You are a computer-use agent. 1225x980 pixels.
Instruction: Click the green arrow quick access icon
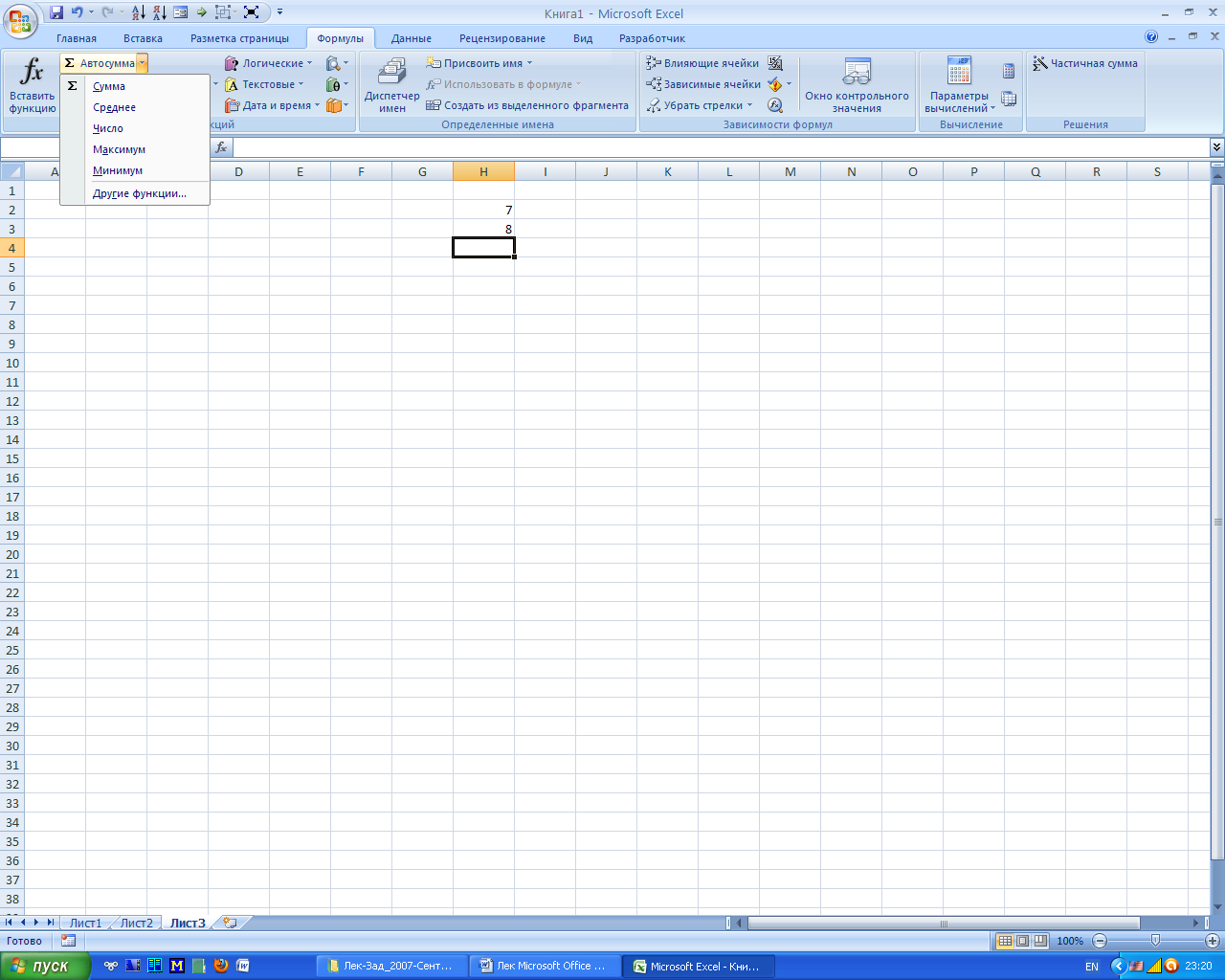(x=201, y=12)
